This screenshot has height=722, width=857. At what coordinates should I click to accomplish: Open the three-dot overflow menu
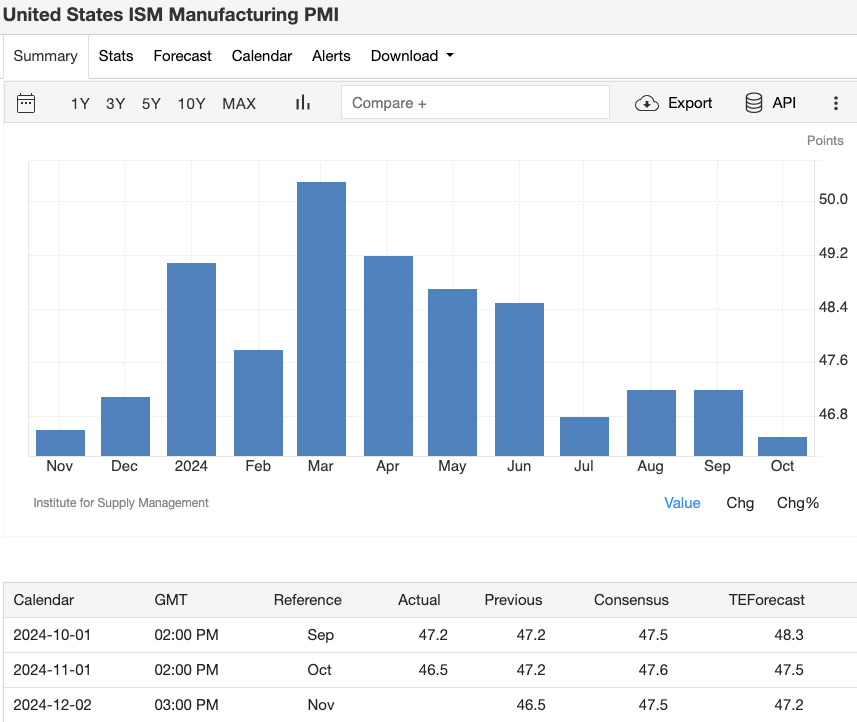coord(836,102)
